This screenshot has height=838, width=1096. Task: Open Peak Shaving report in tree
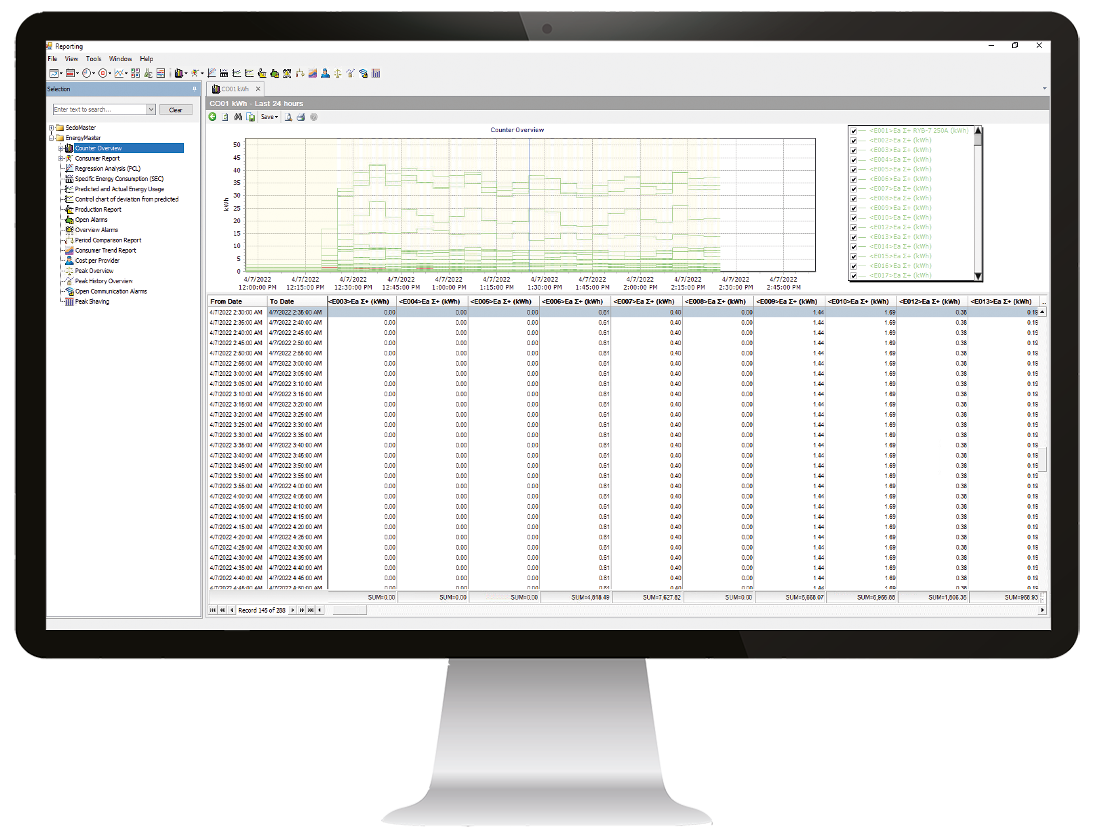pos(91,301)
